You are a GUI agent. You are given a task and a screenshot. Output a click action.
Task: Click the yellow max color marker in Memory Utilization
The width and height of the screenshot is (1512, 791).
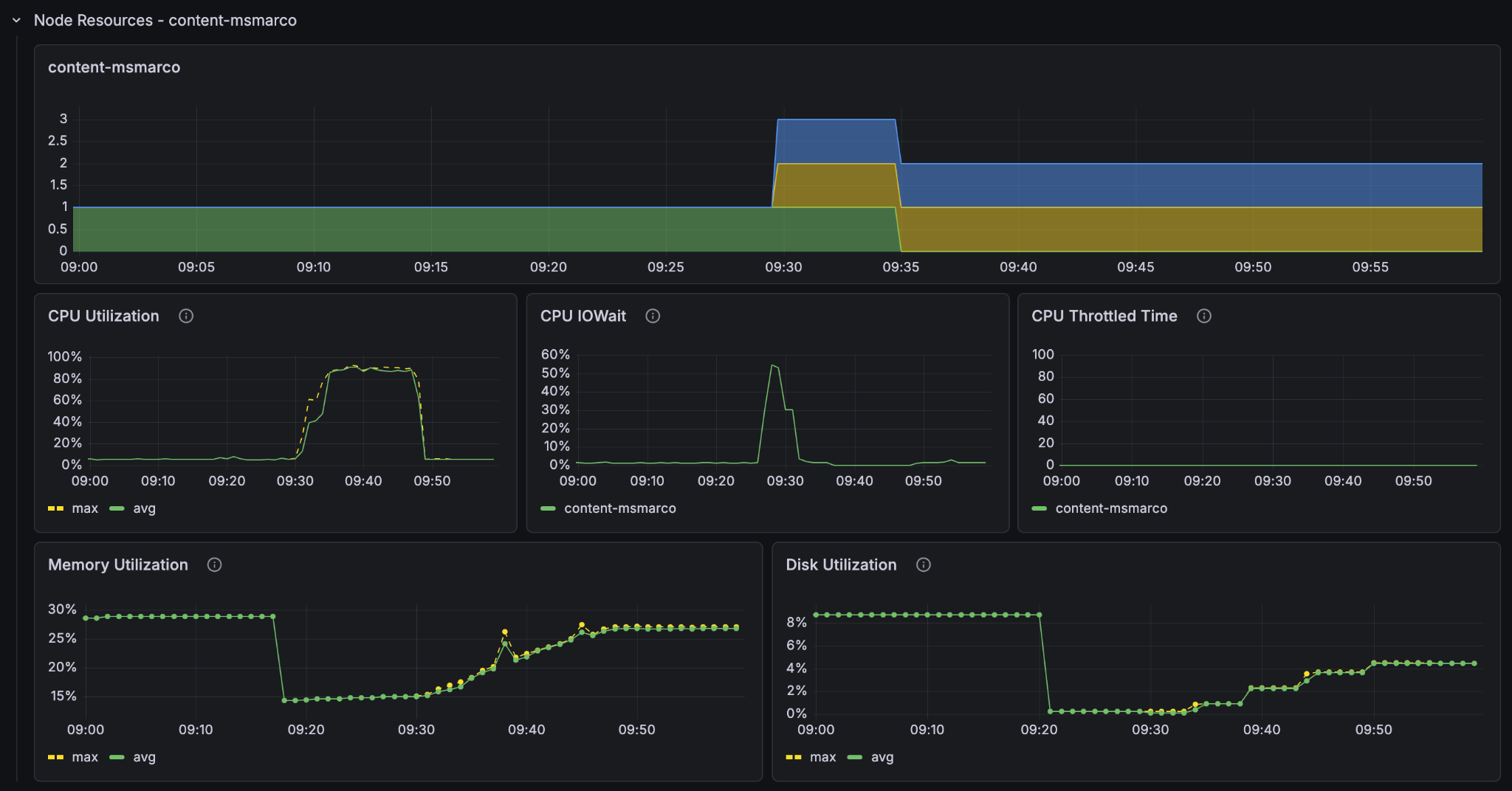click(x=55, y=757)
